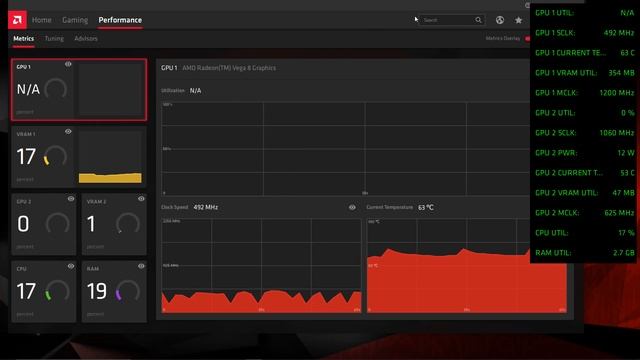Switch to the Gaming tab
This screenshot has width=640, height=360.
pos(75,20)
